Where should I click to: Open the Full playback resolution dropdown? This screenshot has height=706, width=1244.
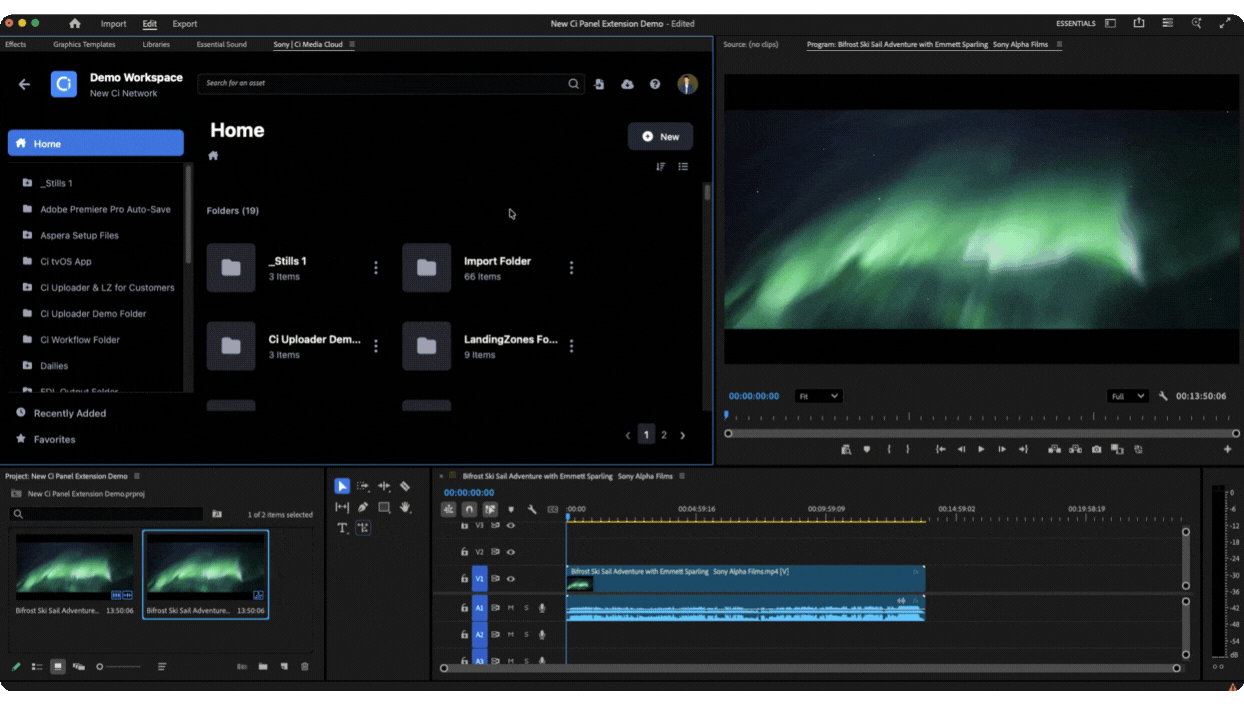(1129, 397)
